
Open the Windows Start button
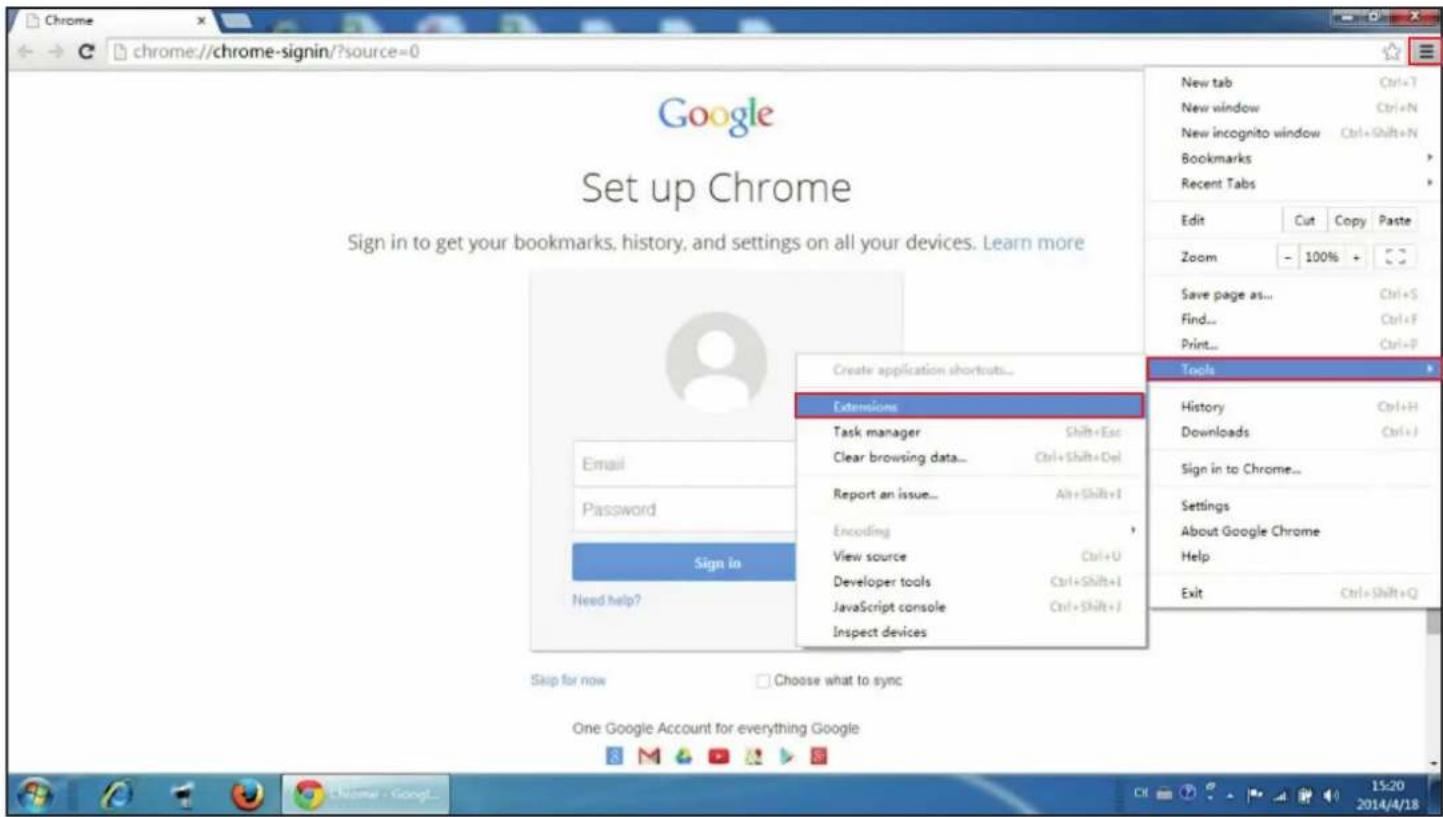click(36, 796)
